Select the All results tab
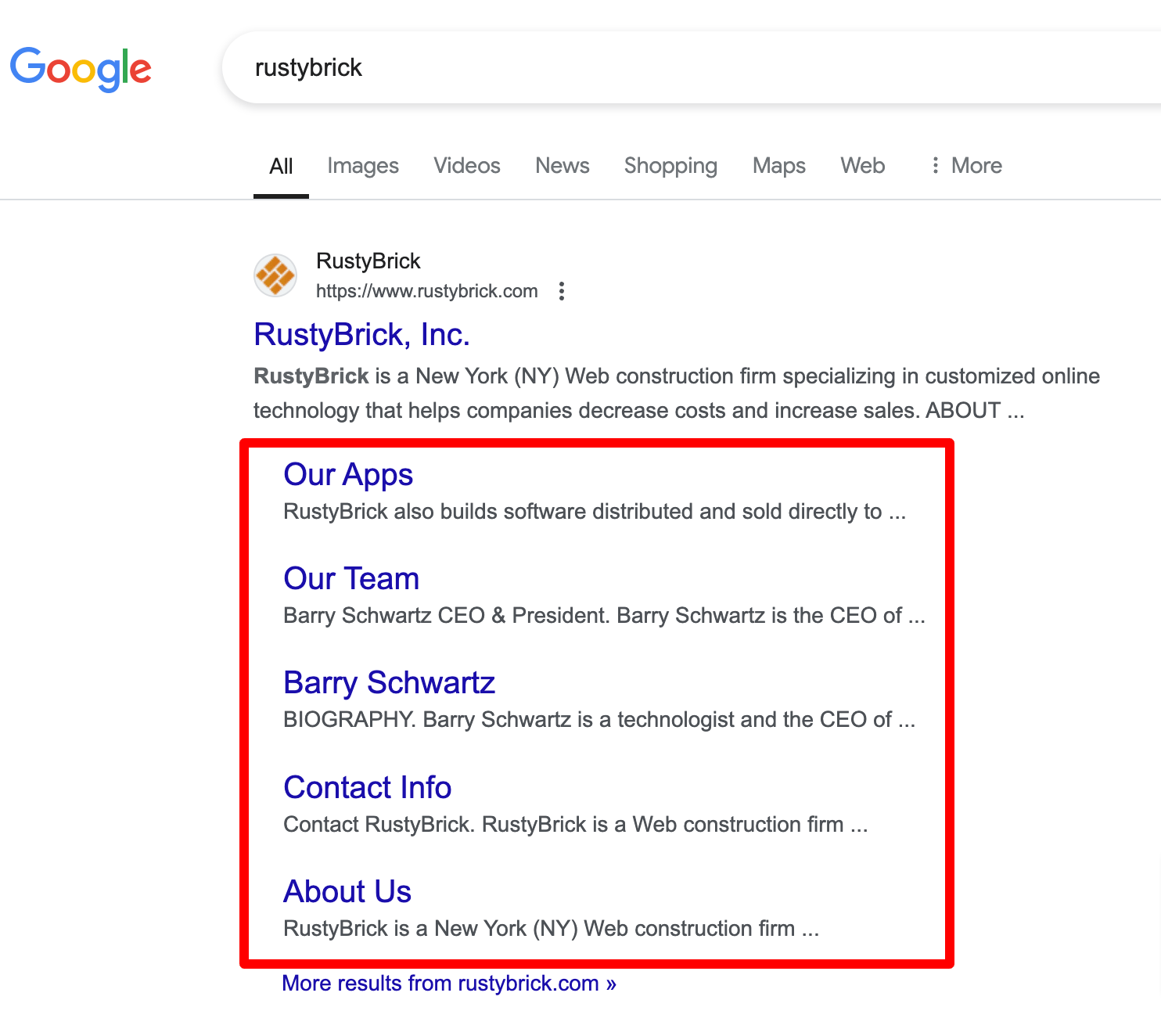1161x1036 pixels. coord(281,165)
